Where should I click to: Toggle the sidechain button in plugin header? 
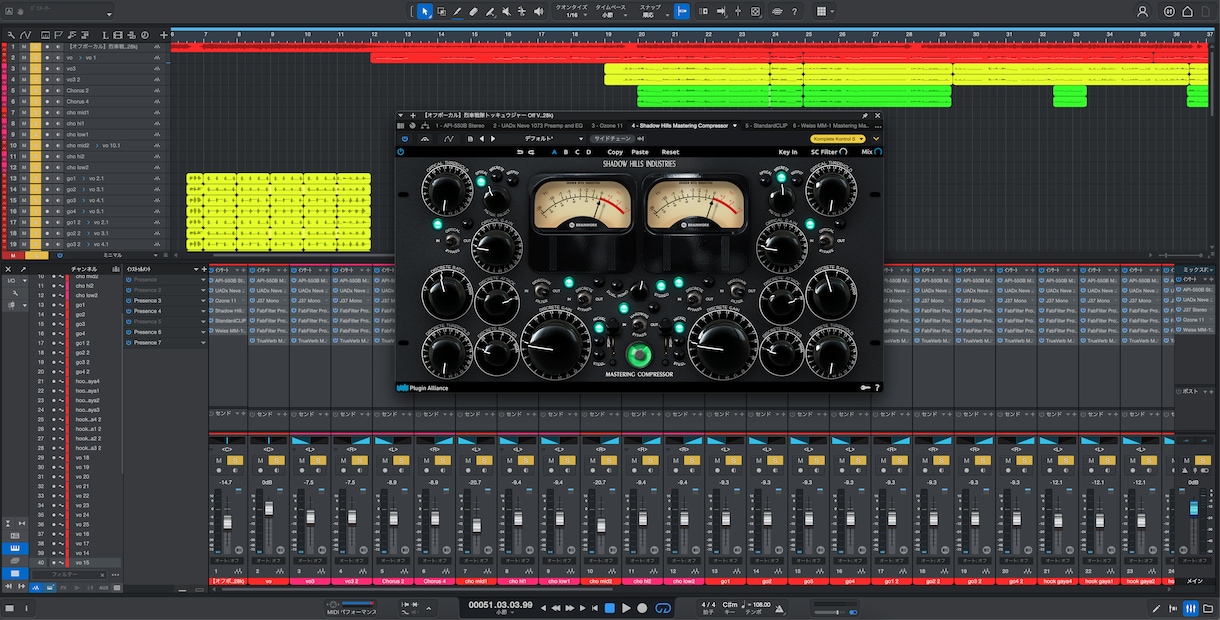(612, 139)
